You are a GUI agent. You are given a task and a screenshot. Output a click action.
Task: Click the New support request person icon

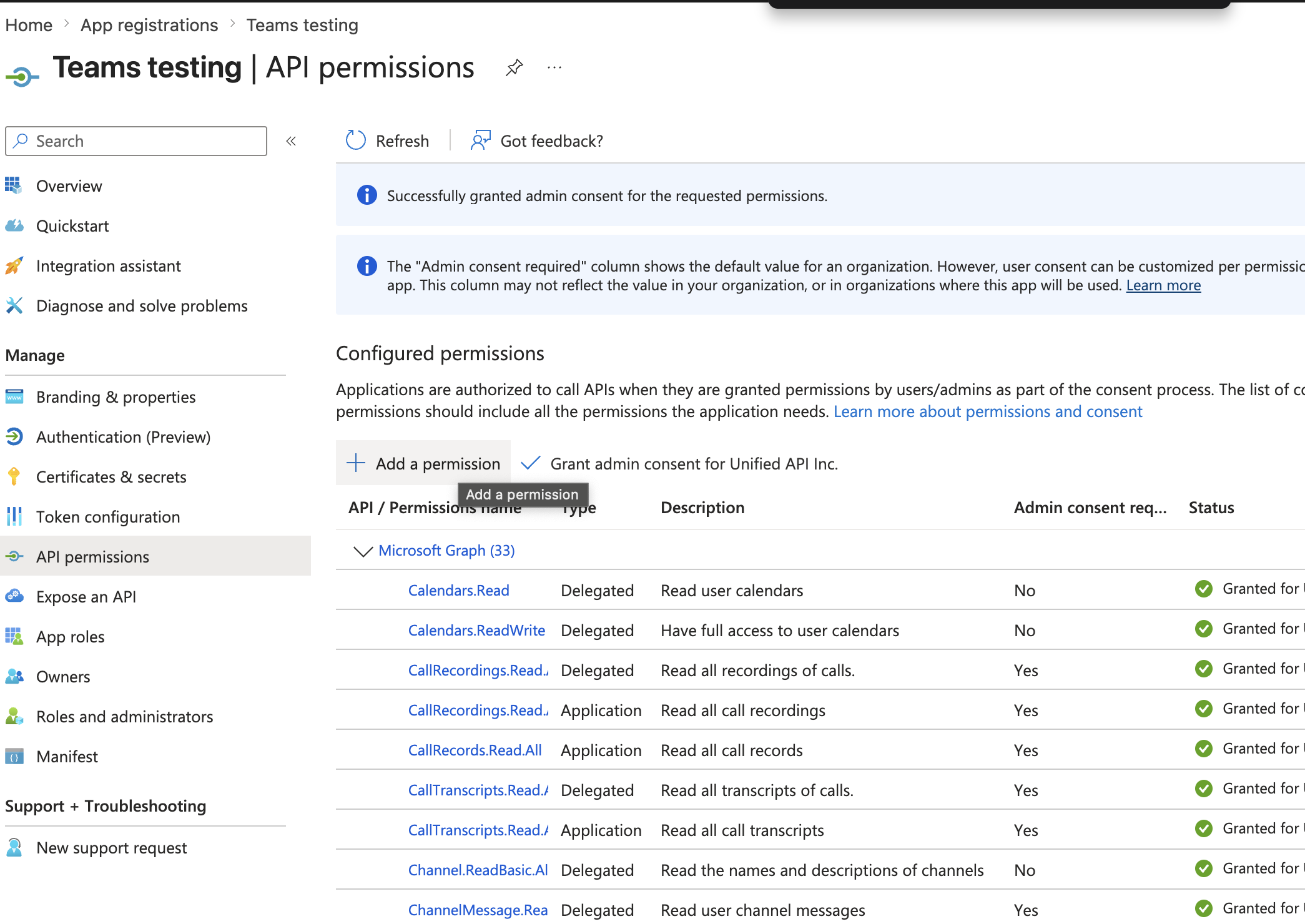(x=14, y=847)
